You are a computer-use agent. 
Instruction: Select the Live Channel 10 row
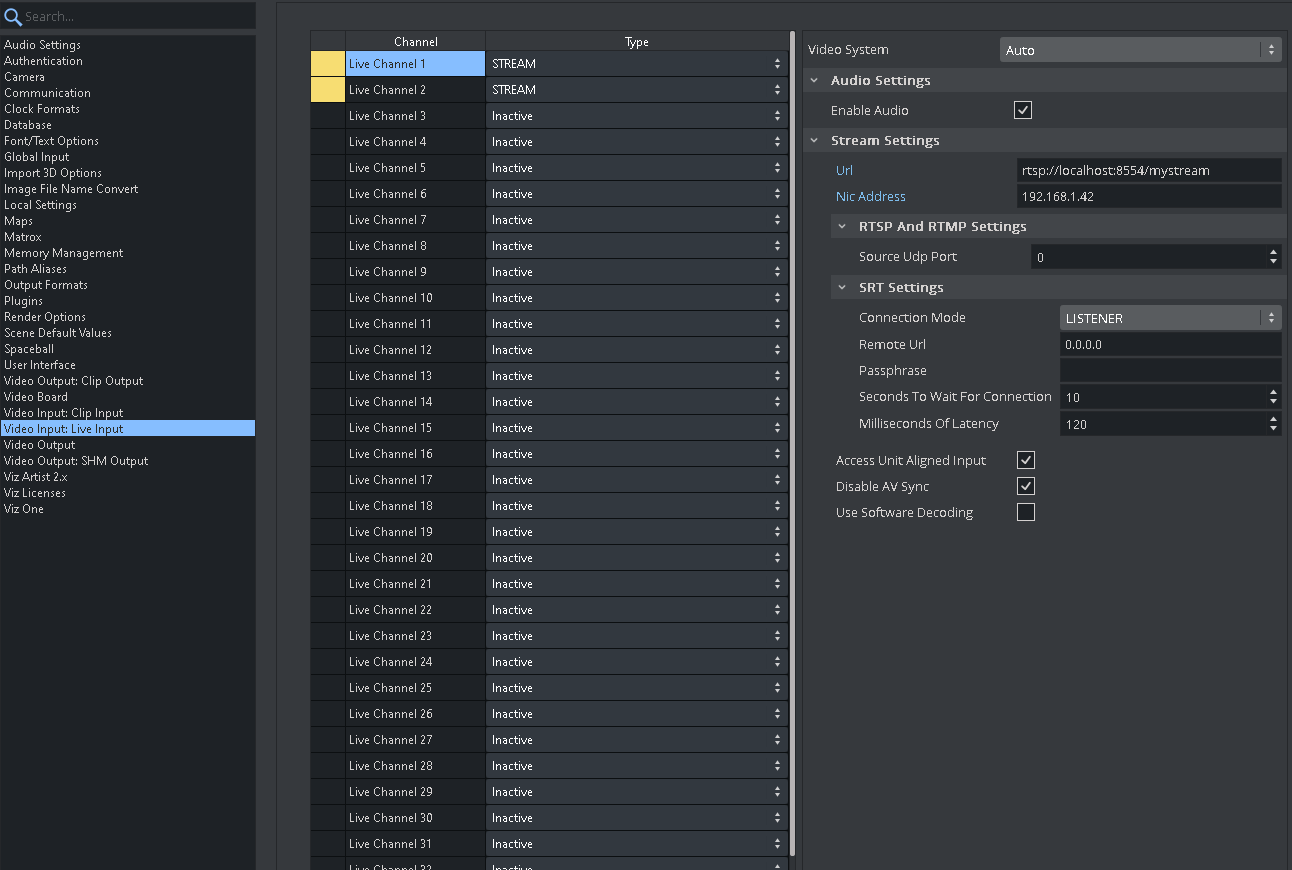[x=415, y=298]
